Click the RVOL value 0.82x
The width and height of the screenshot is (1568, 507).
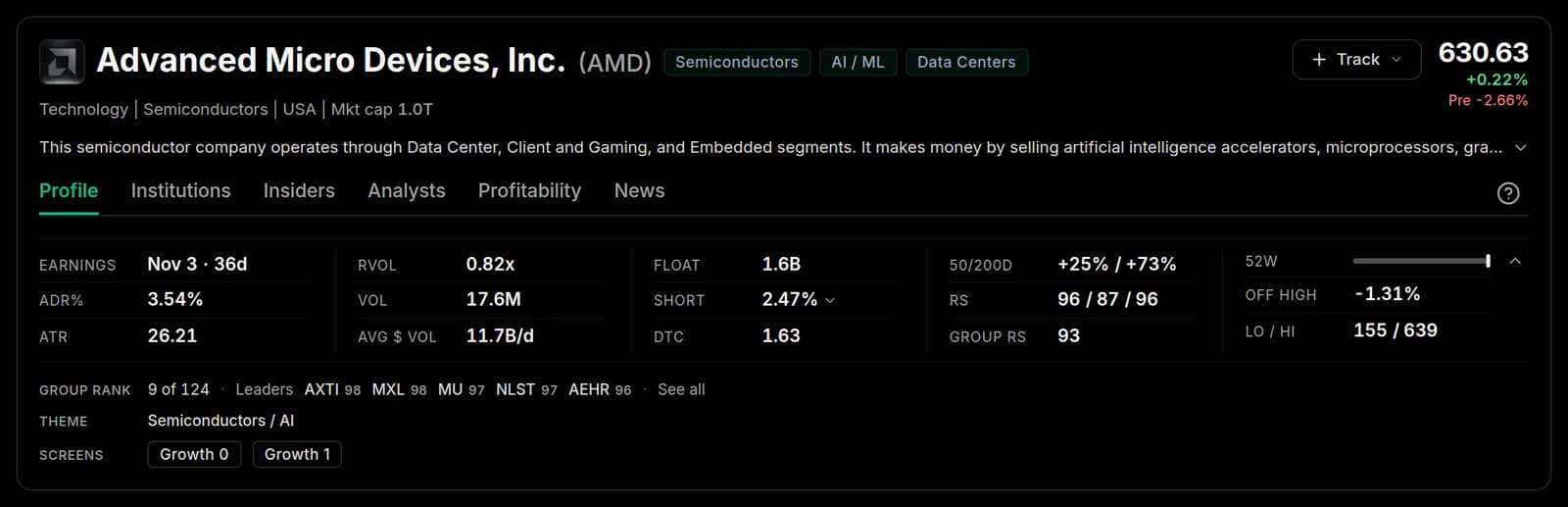click(490, 264)
